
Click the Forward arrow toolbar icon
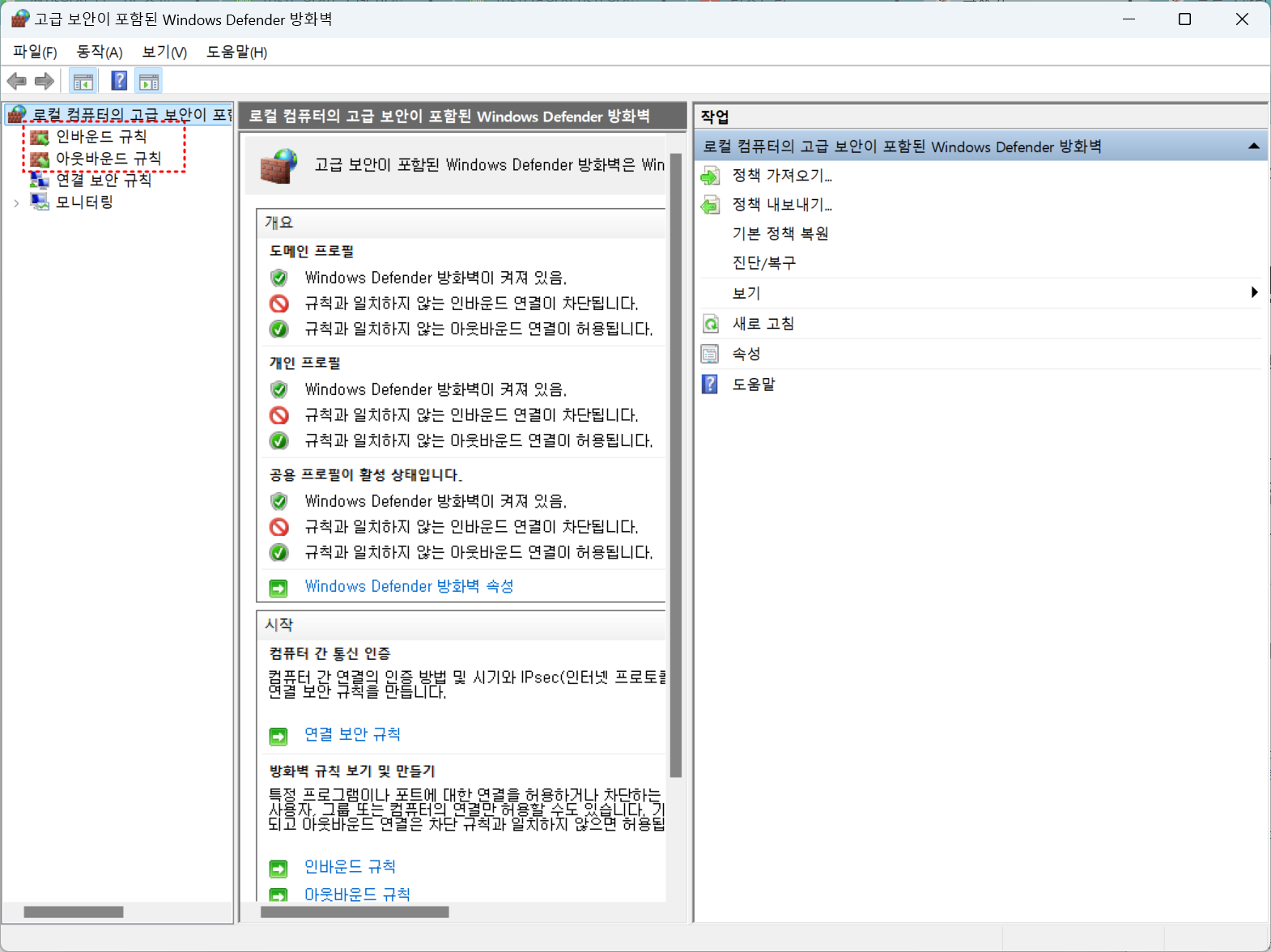click(45, 81)
